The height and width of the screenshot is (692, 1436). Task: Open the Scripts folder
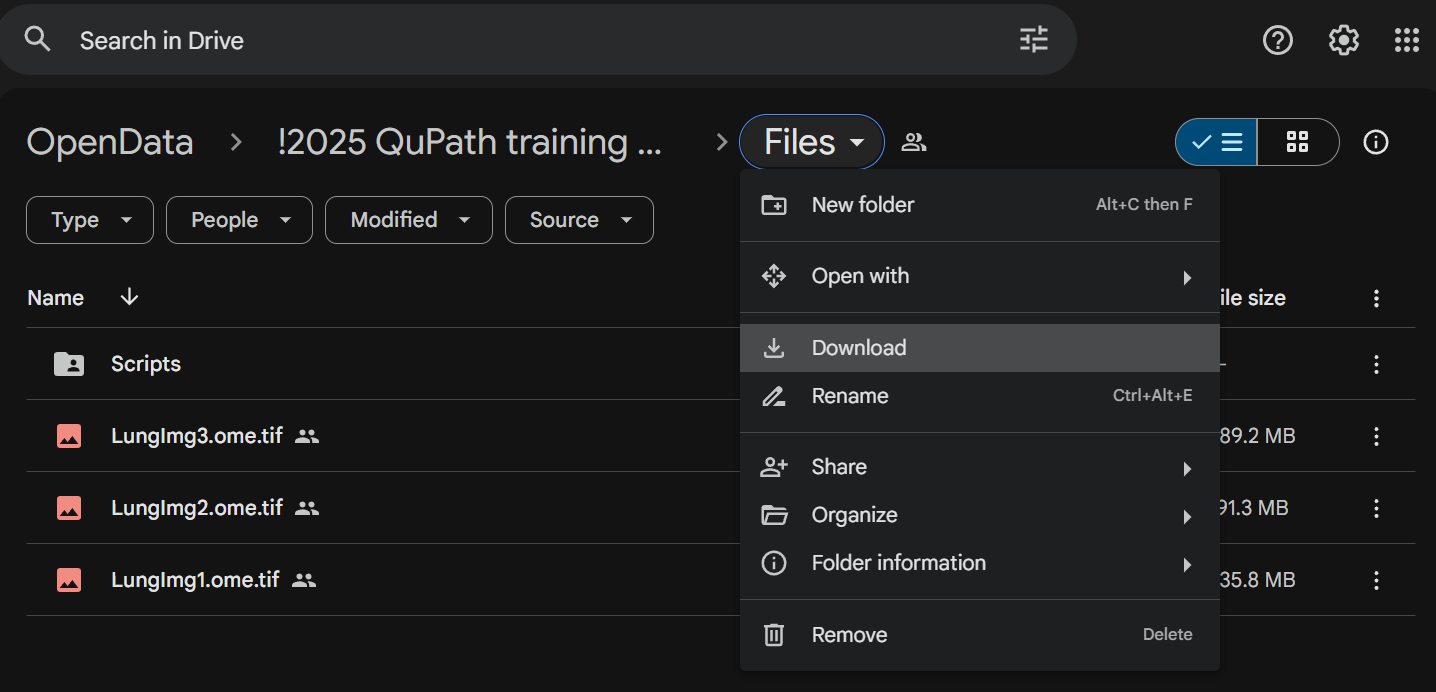pyautogui.click(x=146, y=364)
